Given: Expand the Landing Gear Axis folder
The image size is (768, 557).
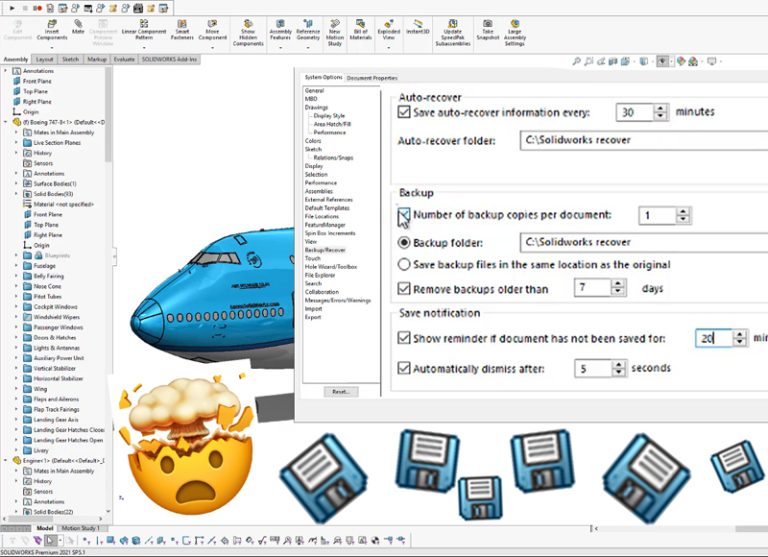Looking at the screenshot, I should point(16,419).
